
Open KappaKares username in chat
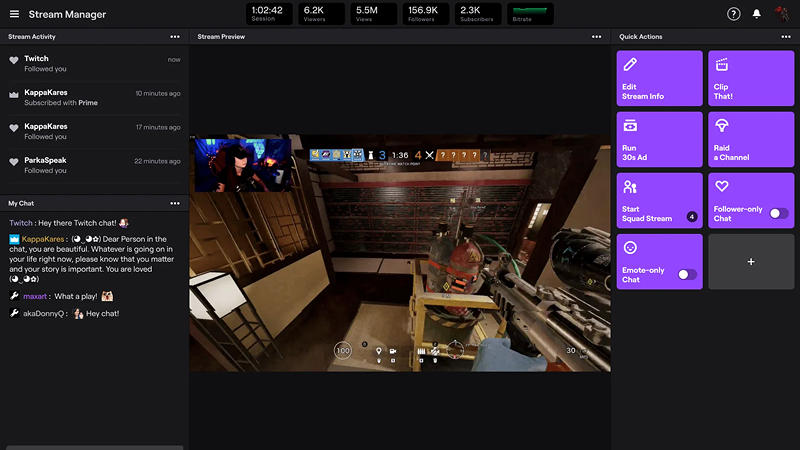[x=43, y=239]
